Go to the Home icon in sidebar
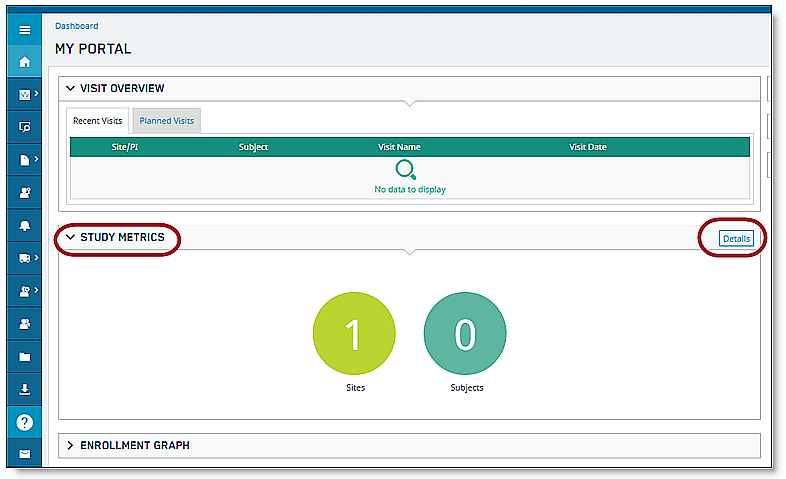Screen dimensions: 786x479 (x=25, y=62)
